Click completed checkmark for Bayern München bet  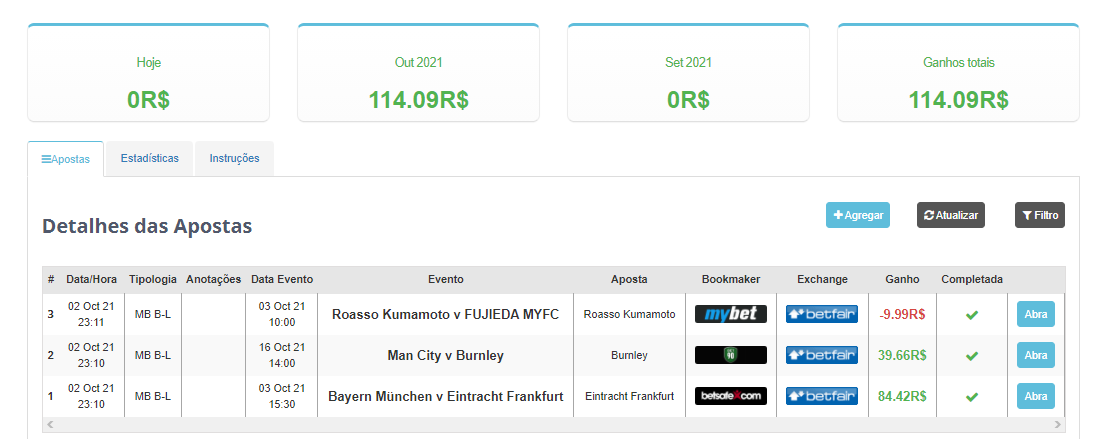pyautogui.click(x=971, y=397)
